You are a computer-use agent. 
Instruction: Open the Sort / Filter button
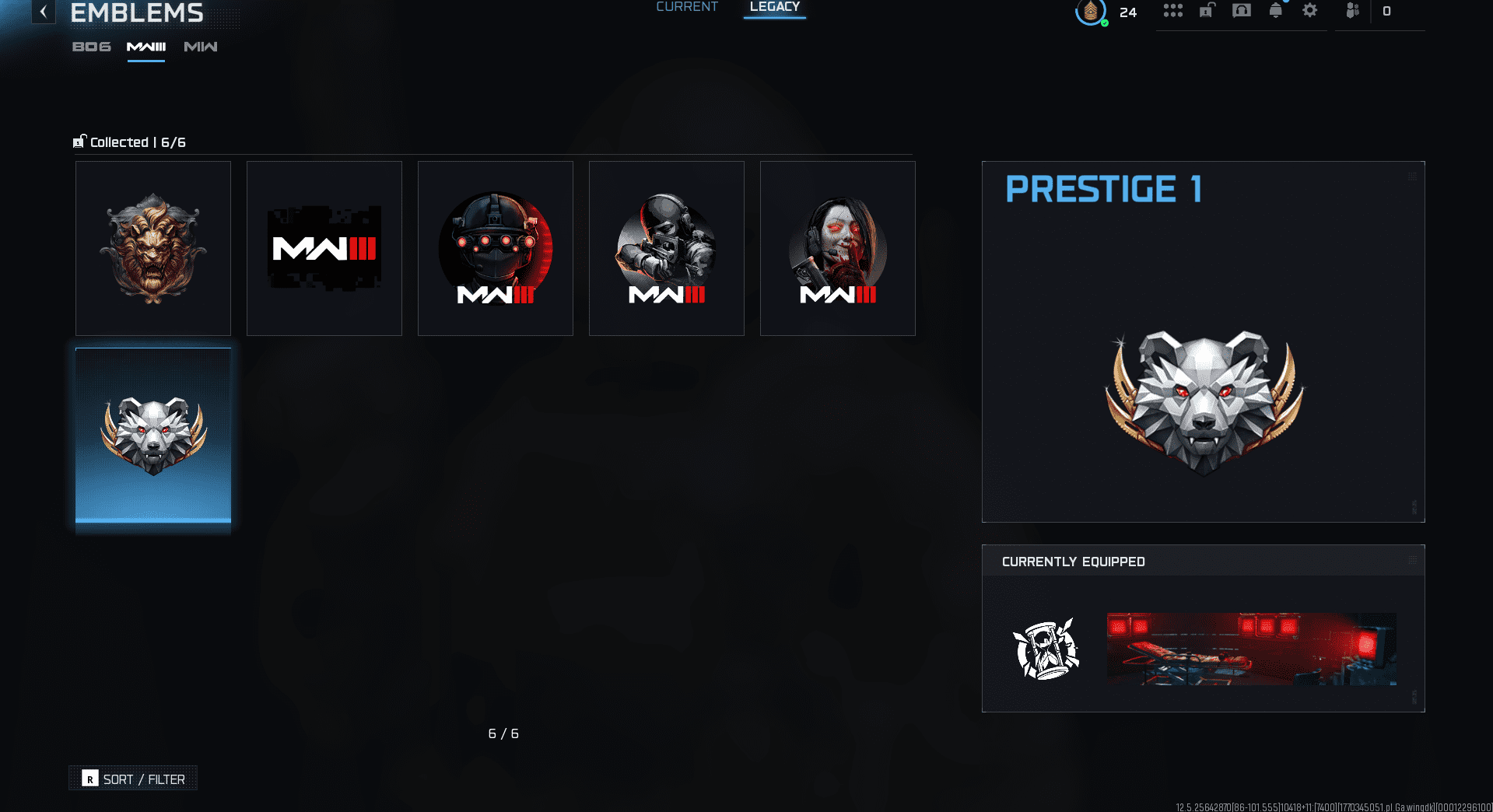133,779
